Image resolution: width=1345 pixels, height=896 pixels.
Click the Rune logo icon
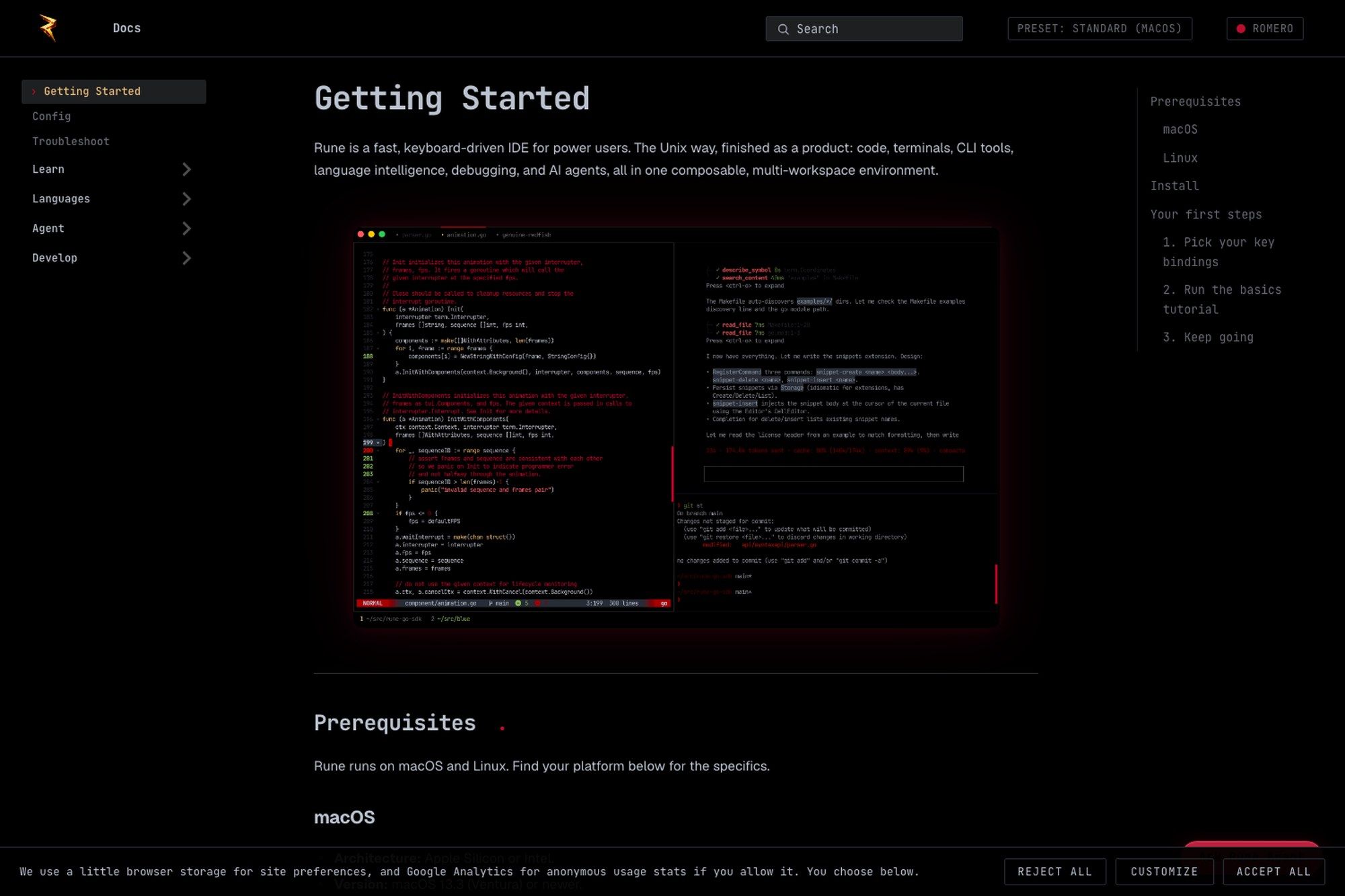pos(48,28)
